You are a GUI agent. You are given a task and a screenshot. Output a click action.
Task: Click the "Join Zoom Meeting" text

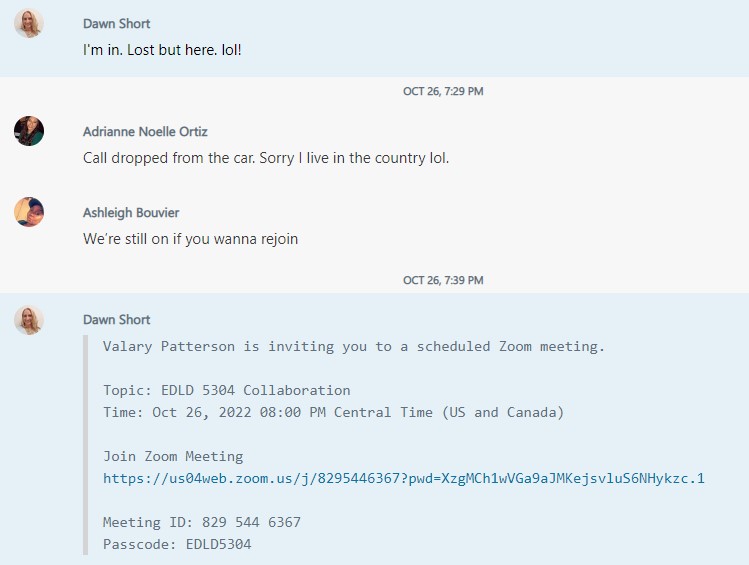[172, 456]
